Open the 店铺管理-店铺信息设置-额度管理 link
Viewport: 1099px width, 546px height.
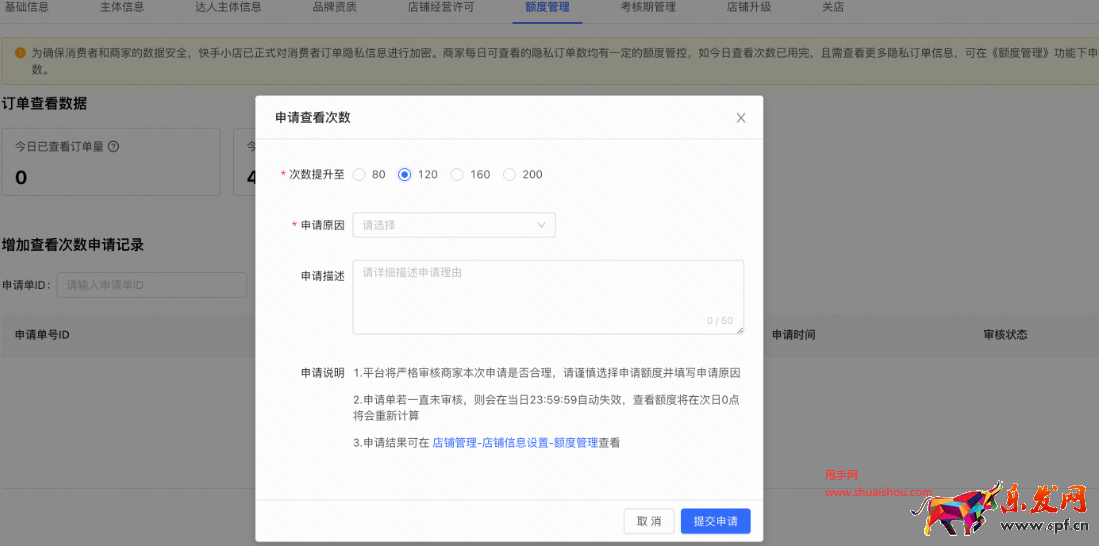(516, 443)
